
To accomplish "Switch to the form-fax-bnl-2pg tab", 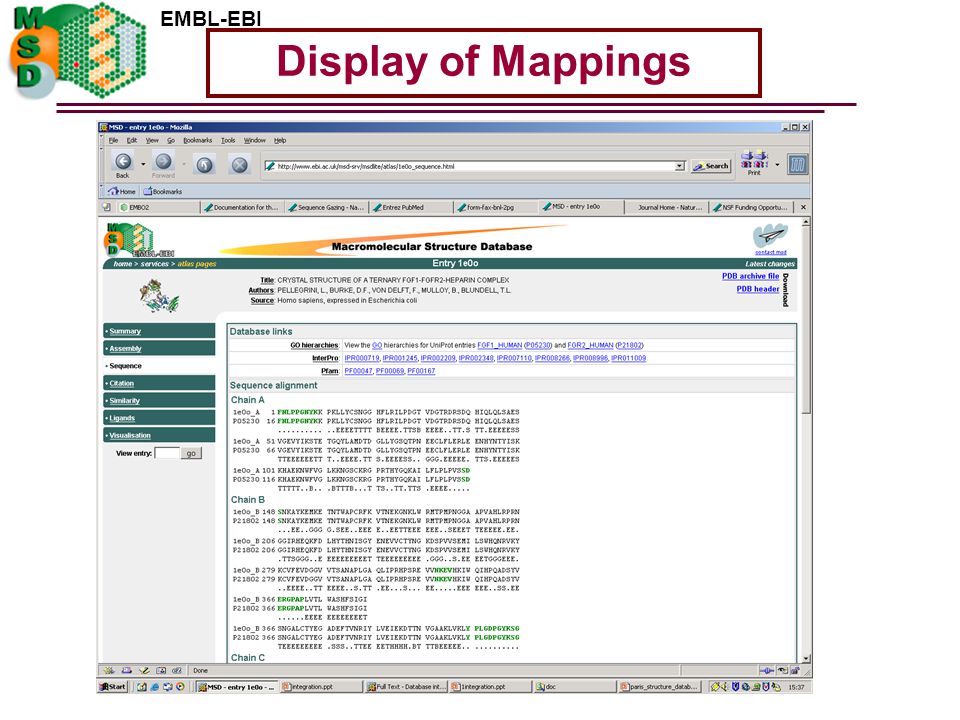I will click(495, 208).
